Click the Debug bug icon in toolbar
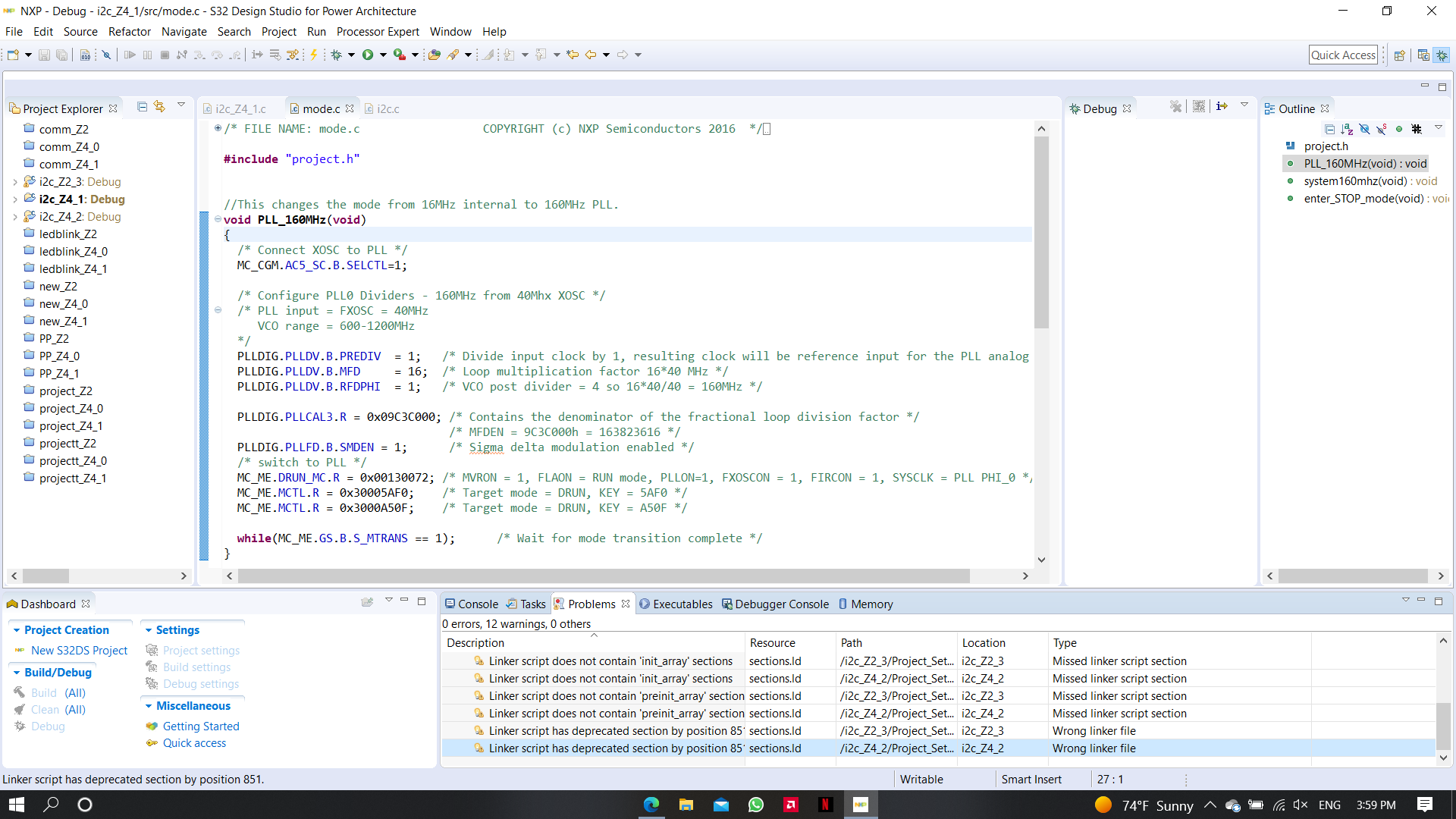 tap(337, 55)
